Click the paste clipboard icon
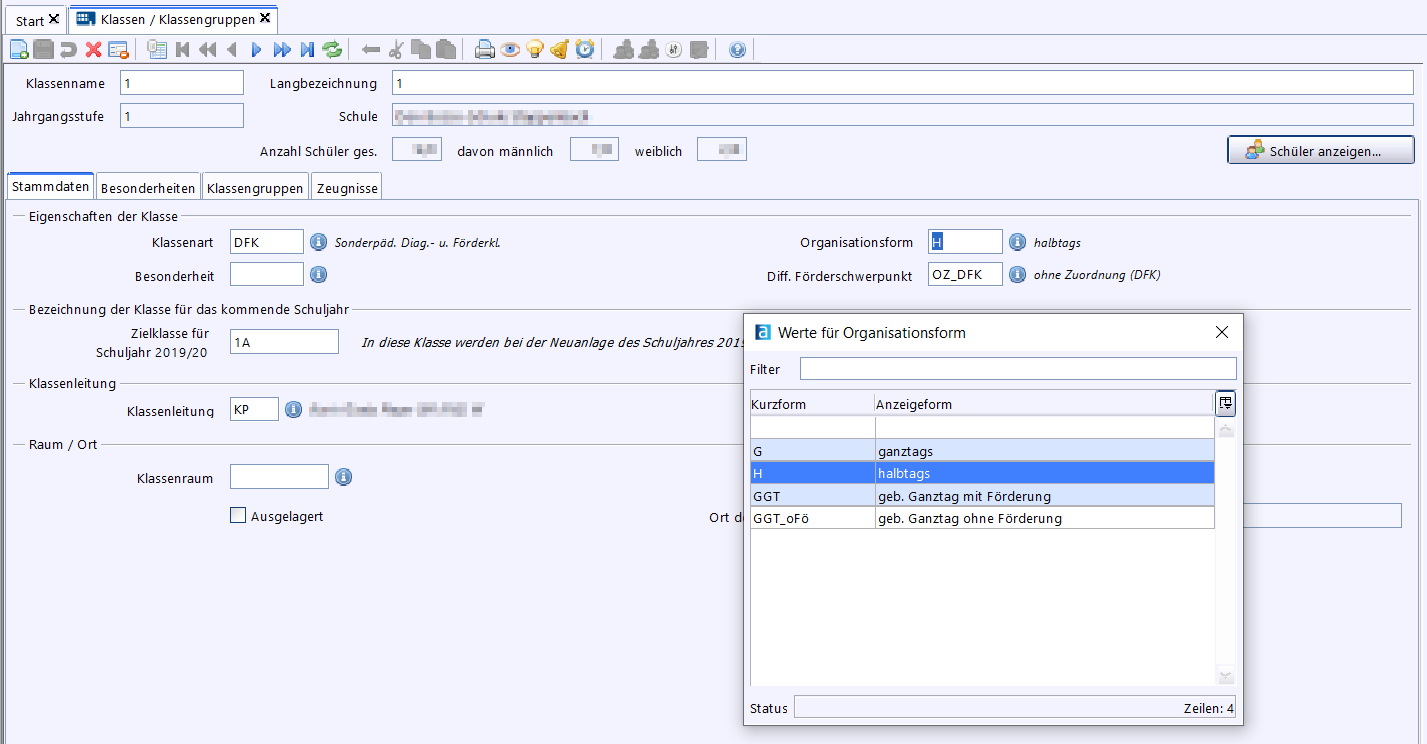The width and height of the screenshot is (1427, 744). [x=446, y=49]
